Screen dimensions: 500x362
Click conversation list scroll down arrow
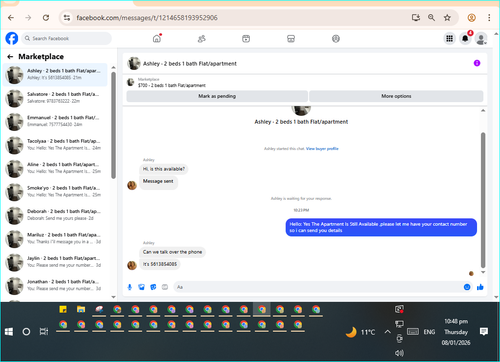click(x=113, y=297)
